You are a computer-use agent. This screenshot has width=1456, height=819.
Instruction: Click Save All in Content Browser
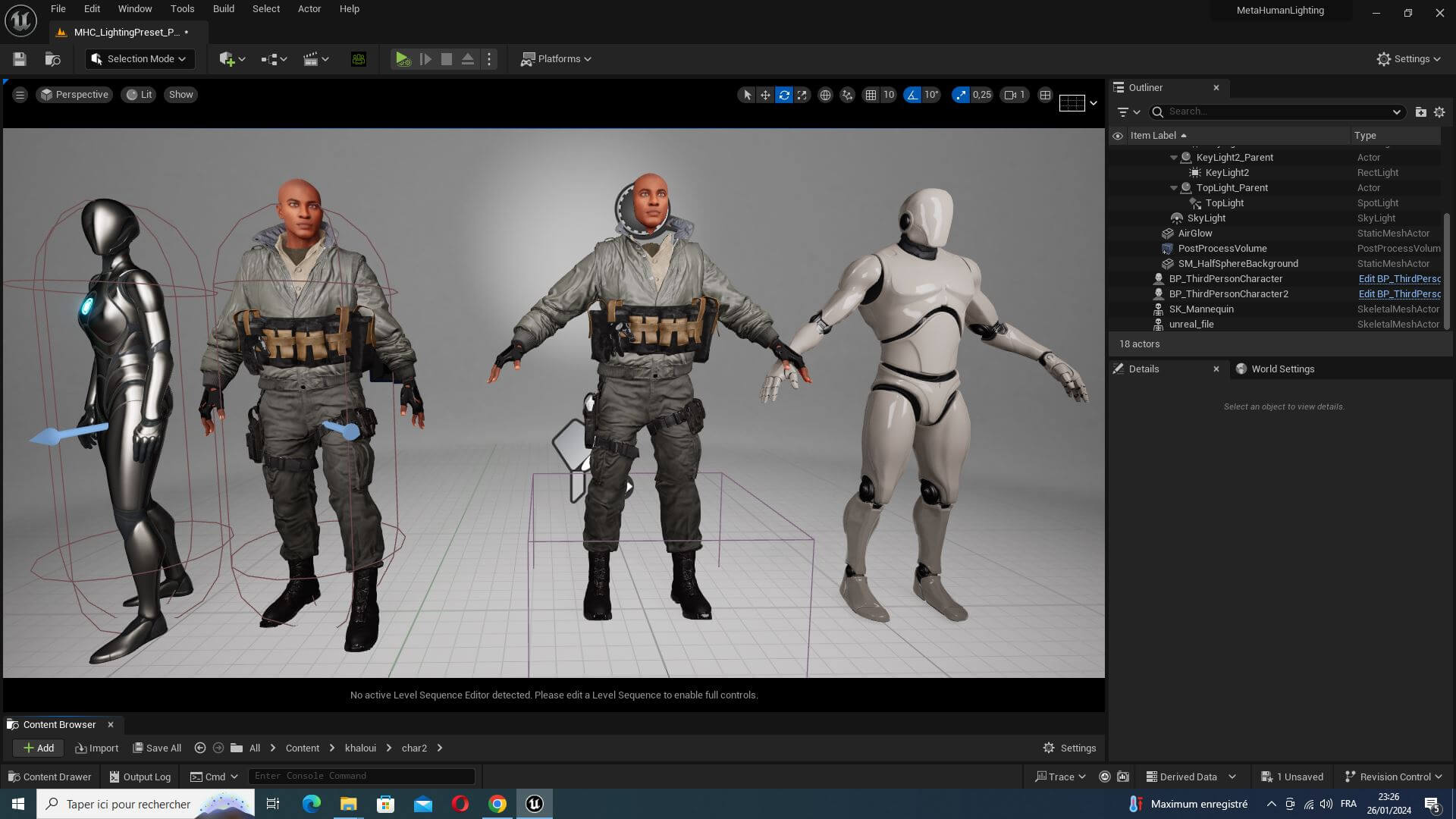[x=157, y=748]
